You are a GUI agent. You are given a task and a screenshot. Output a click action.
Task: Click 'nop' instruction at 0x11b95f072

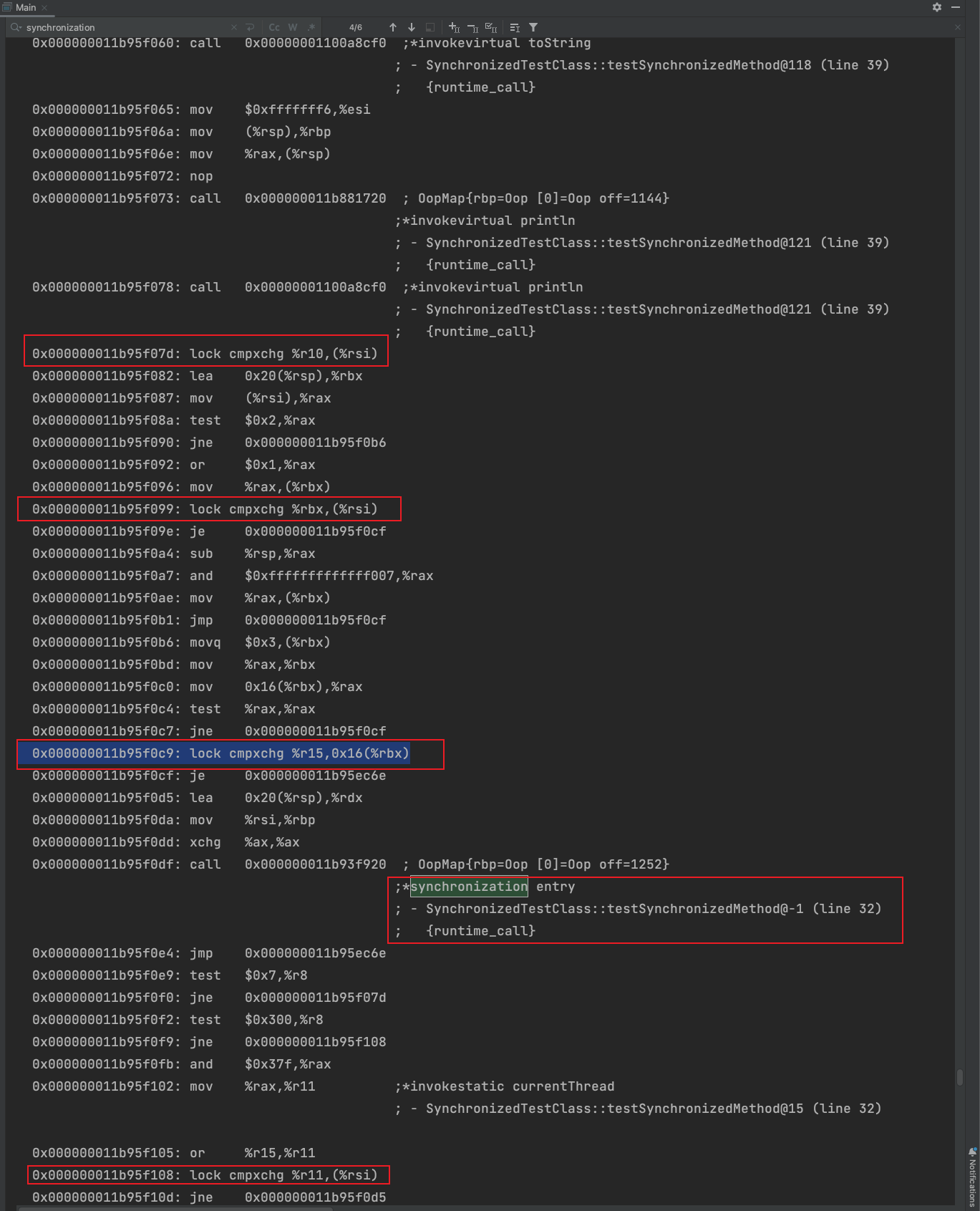click(x=122, y=176)
